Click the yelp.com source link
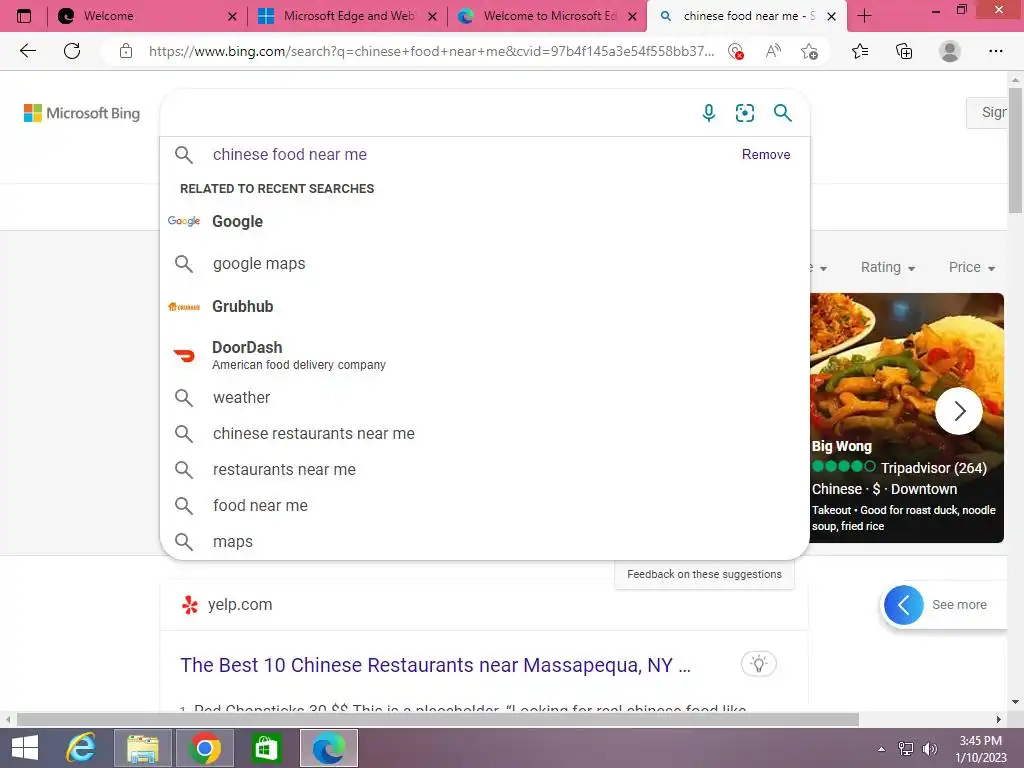This screenshot has height=768, width=1024. 240,605
